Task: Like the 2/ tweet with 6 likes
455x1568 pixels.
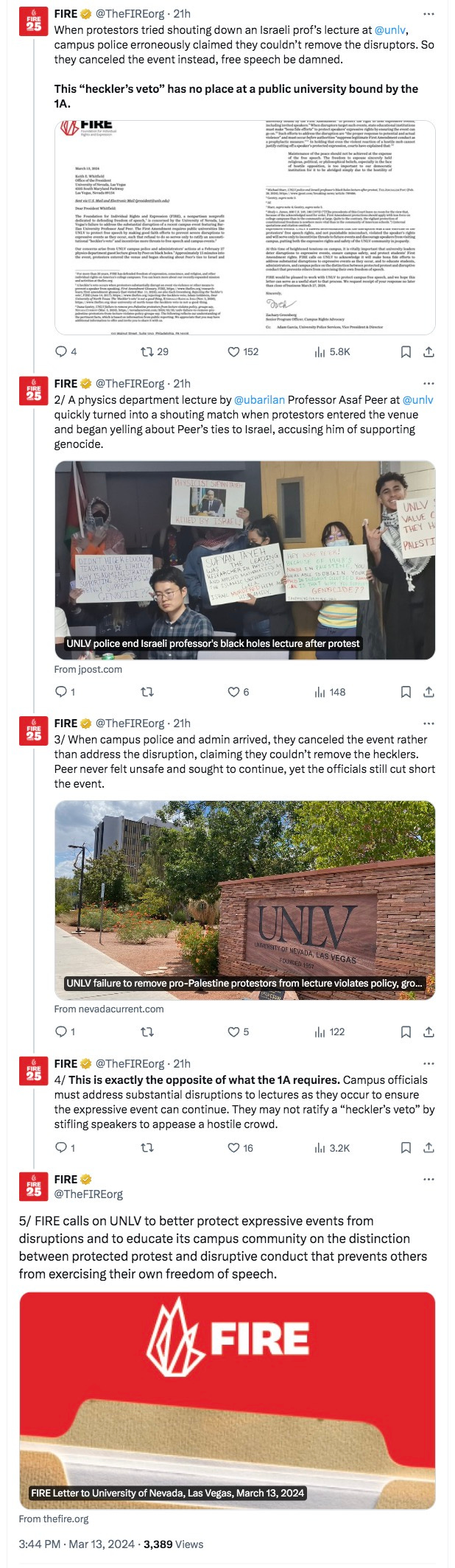Action: point(233,692)
